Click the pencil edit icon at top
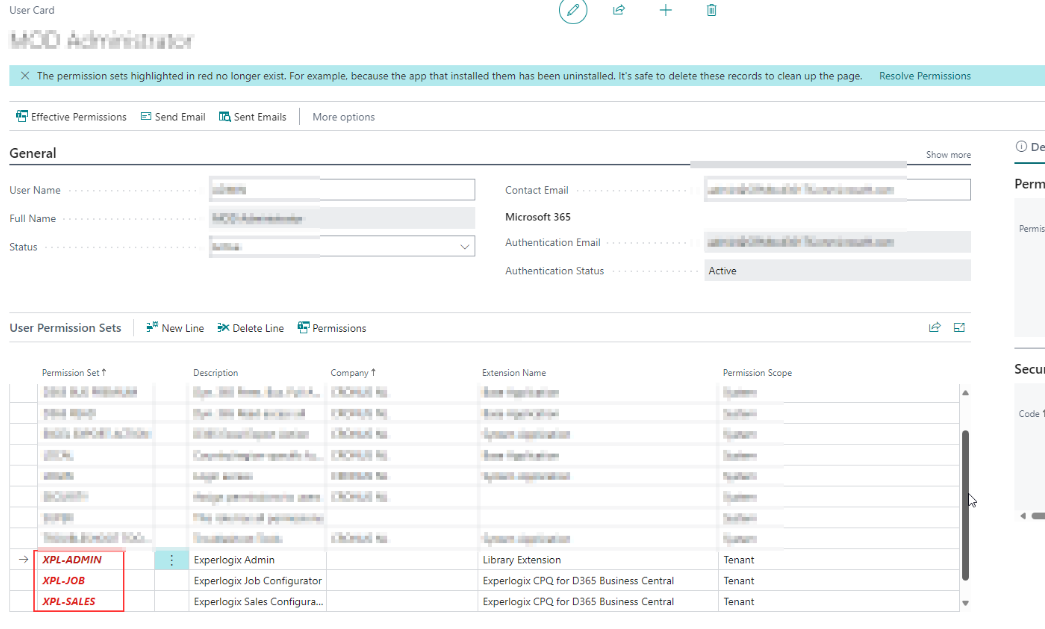Screen dimensions: 1045x629 click(x=572, y=10)
